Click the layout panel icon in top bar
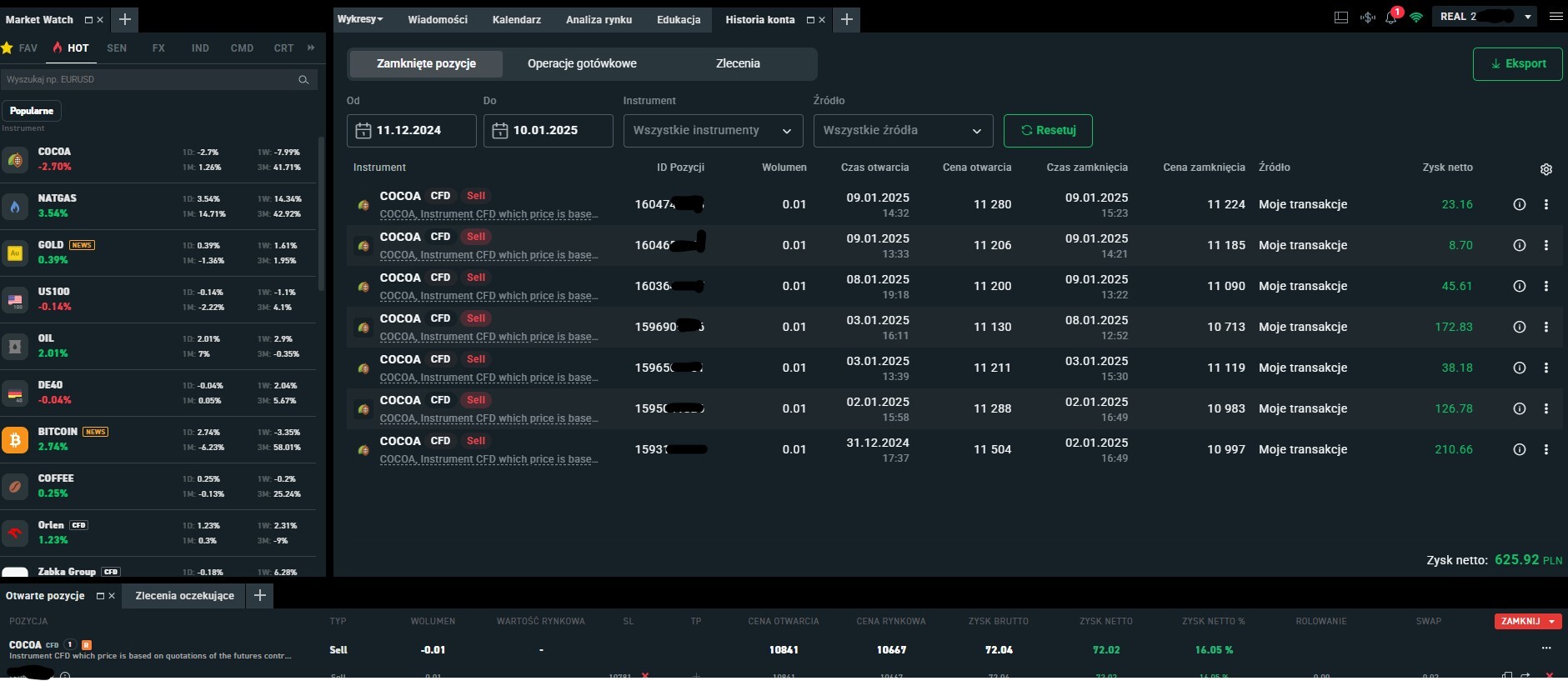Viewport: 1568px width, 681px height. [x=1341, y=18]
